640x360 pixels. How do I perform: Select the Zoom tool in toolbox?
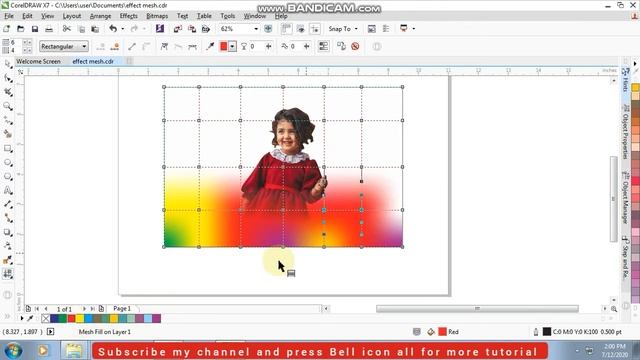point(8,107)
